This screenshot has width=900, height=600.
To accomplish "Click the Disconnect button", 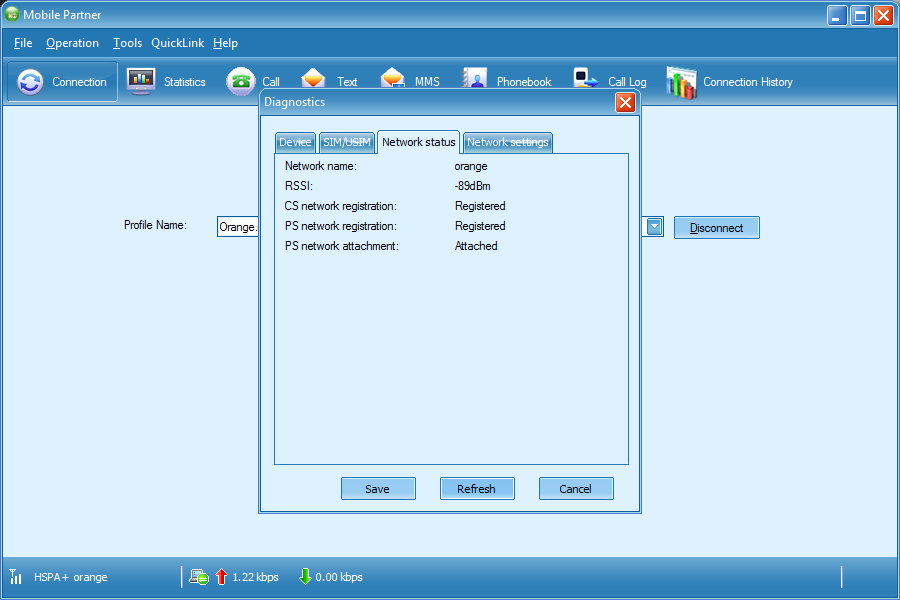I will (716, 228).
